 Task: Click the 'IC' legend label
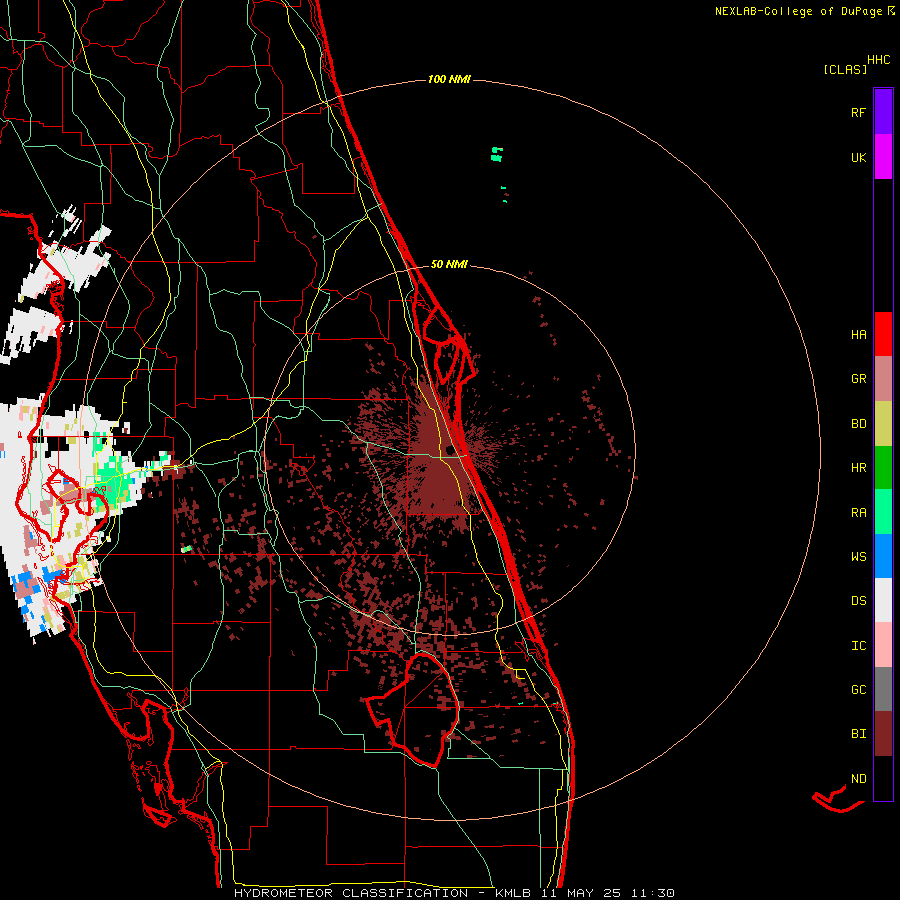[858, 646]
